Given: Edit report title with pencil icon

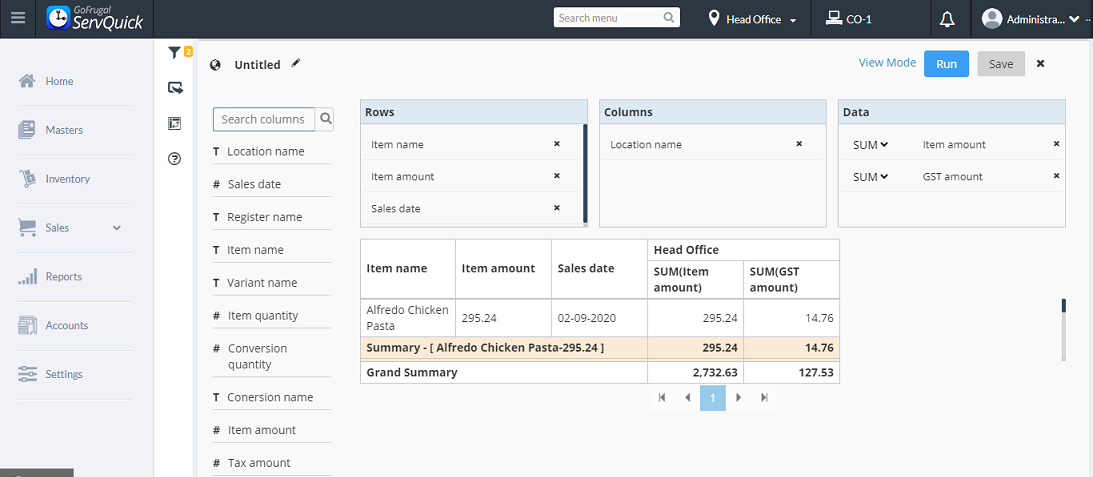Looking at the screenshot, I should point(296,64).
